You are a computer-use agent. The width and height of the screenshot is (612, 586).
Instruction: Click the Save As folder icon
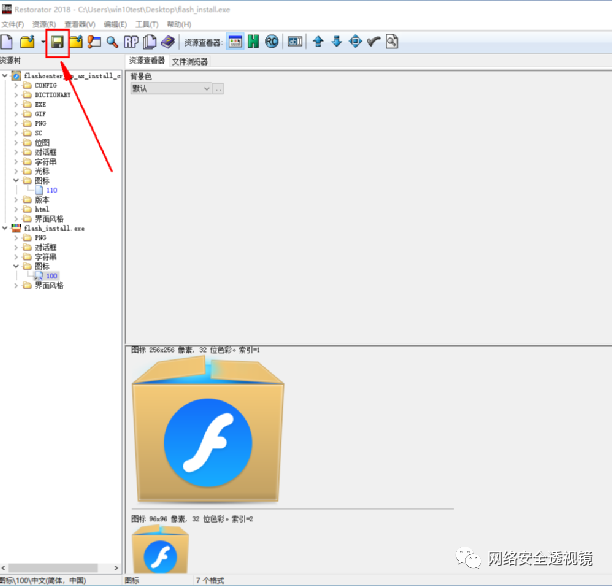pyautogui.click(x=76, y=42)
